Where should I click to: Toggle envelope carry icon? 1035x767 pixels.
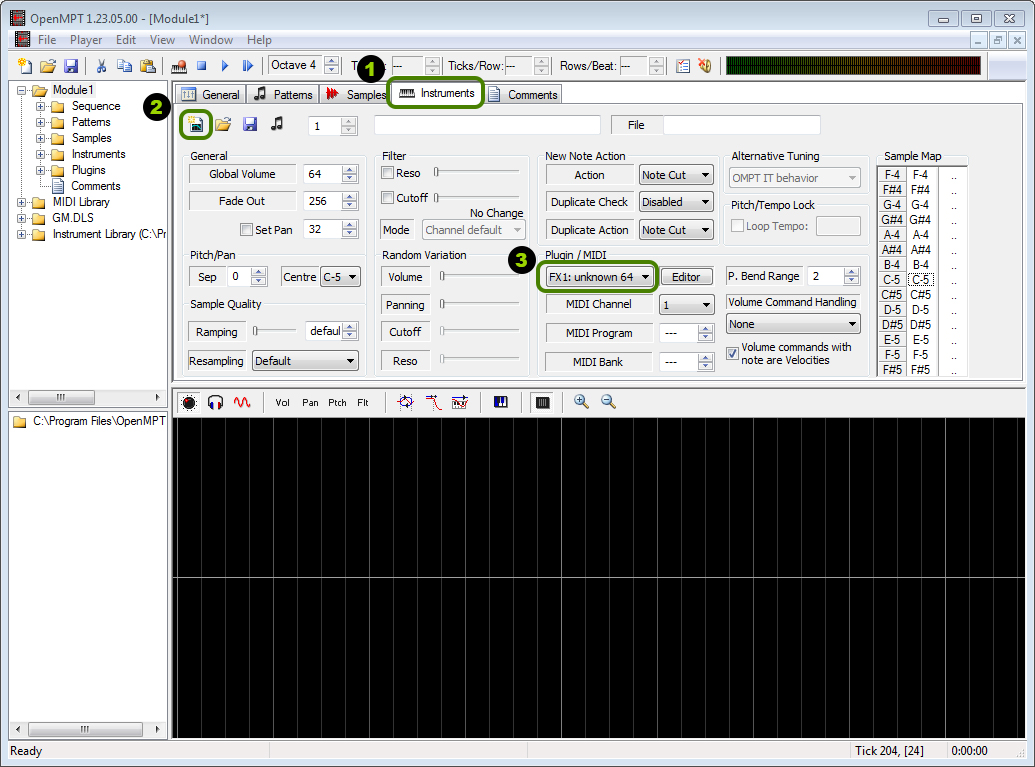[x=460, y=403]
